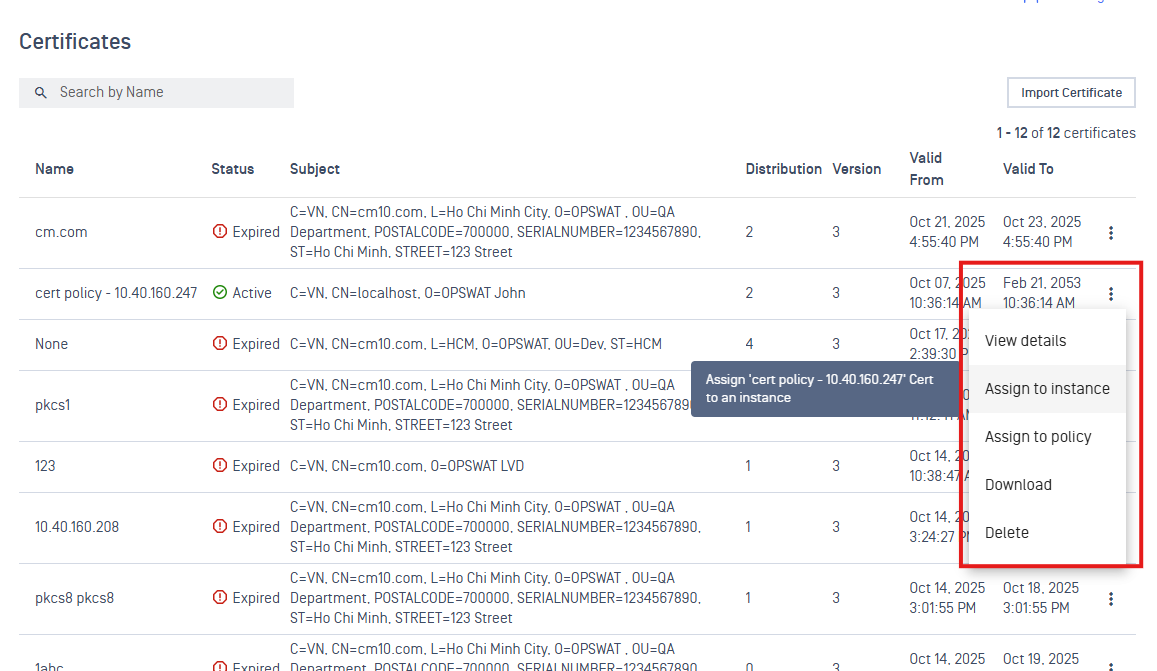Image resolution: width=1157 pixels, height=671 pixels.
Task: Click the Status column header
Action: point(232,169)
